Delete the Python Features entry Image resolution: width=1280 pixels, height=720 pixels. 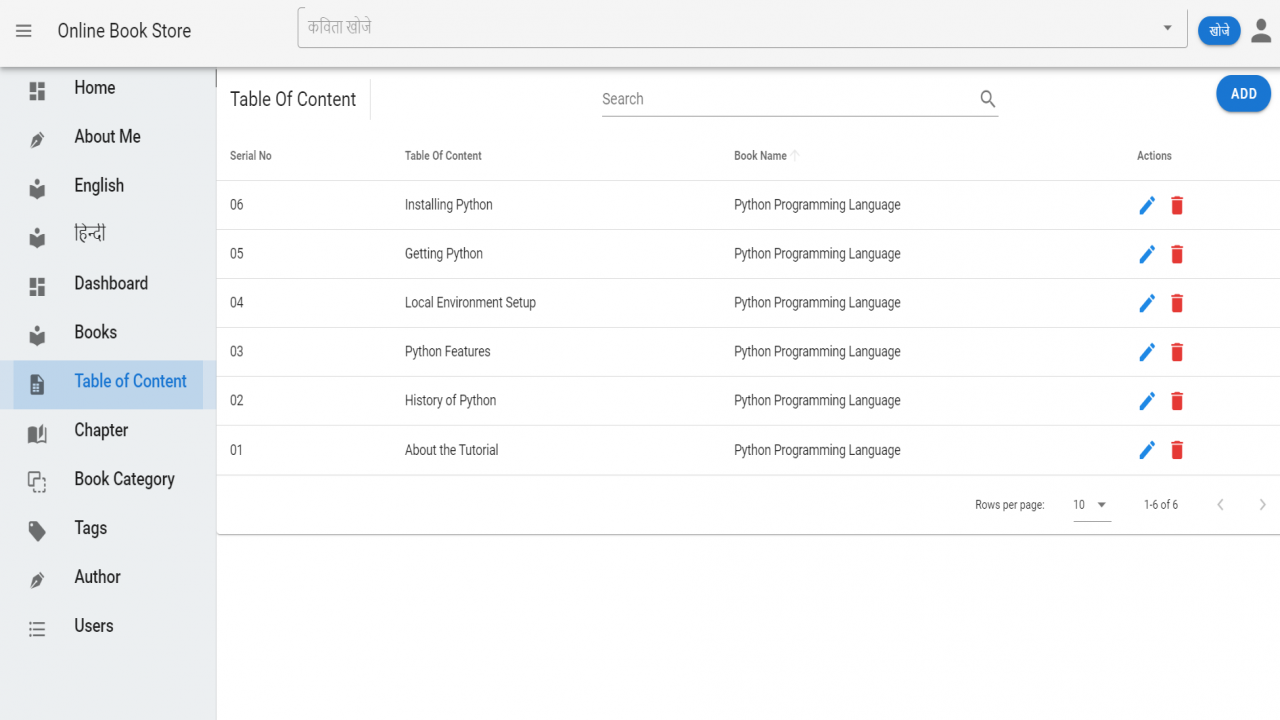tap(1177, 352)
